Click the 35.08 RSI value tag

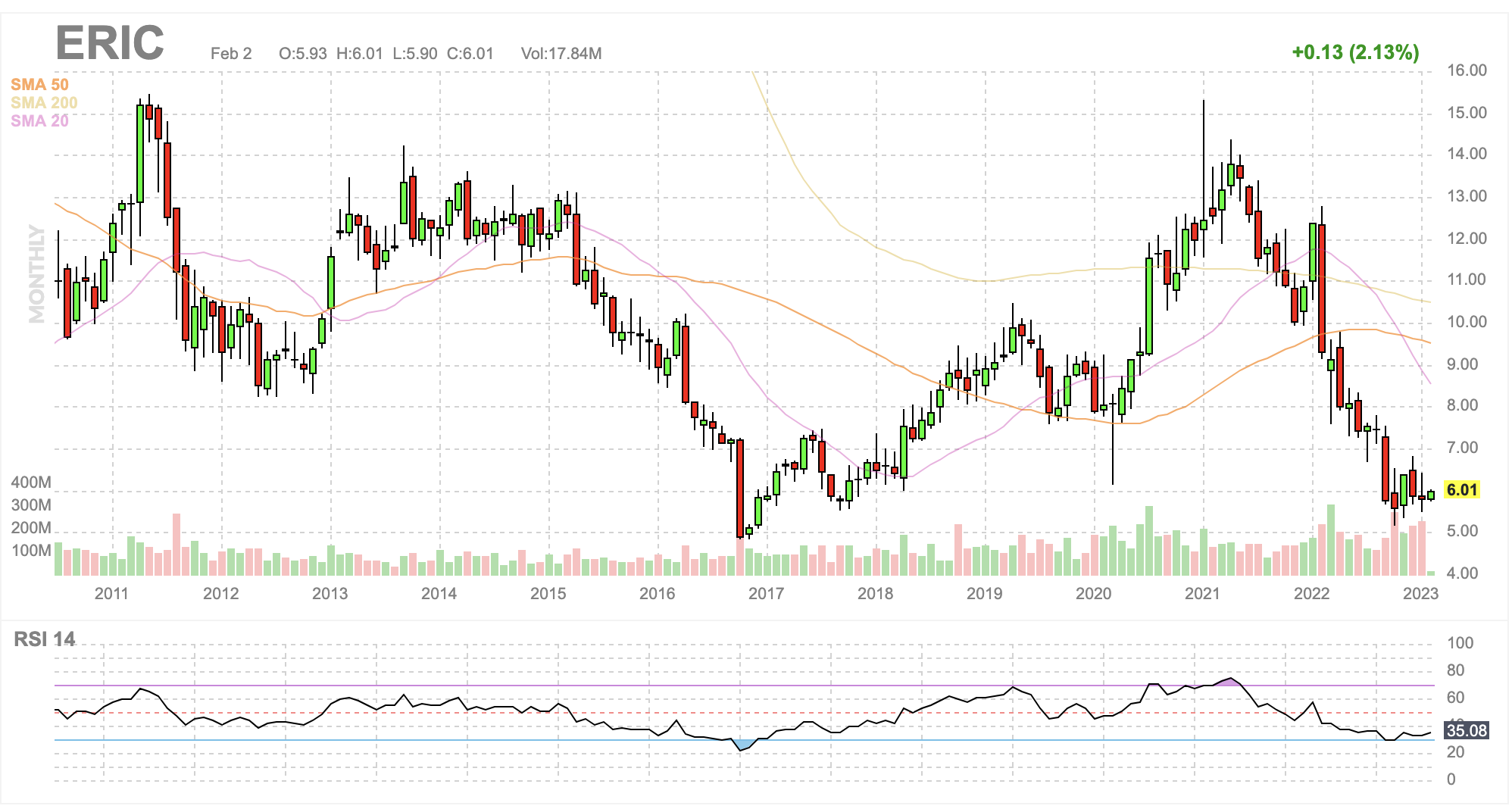[x=1467, y=730]
